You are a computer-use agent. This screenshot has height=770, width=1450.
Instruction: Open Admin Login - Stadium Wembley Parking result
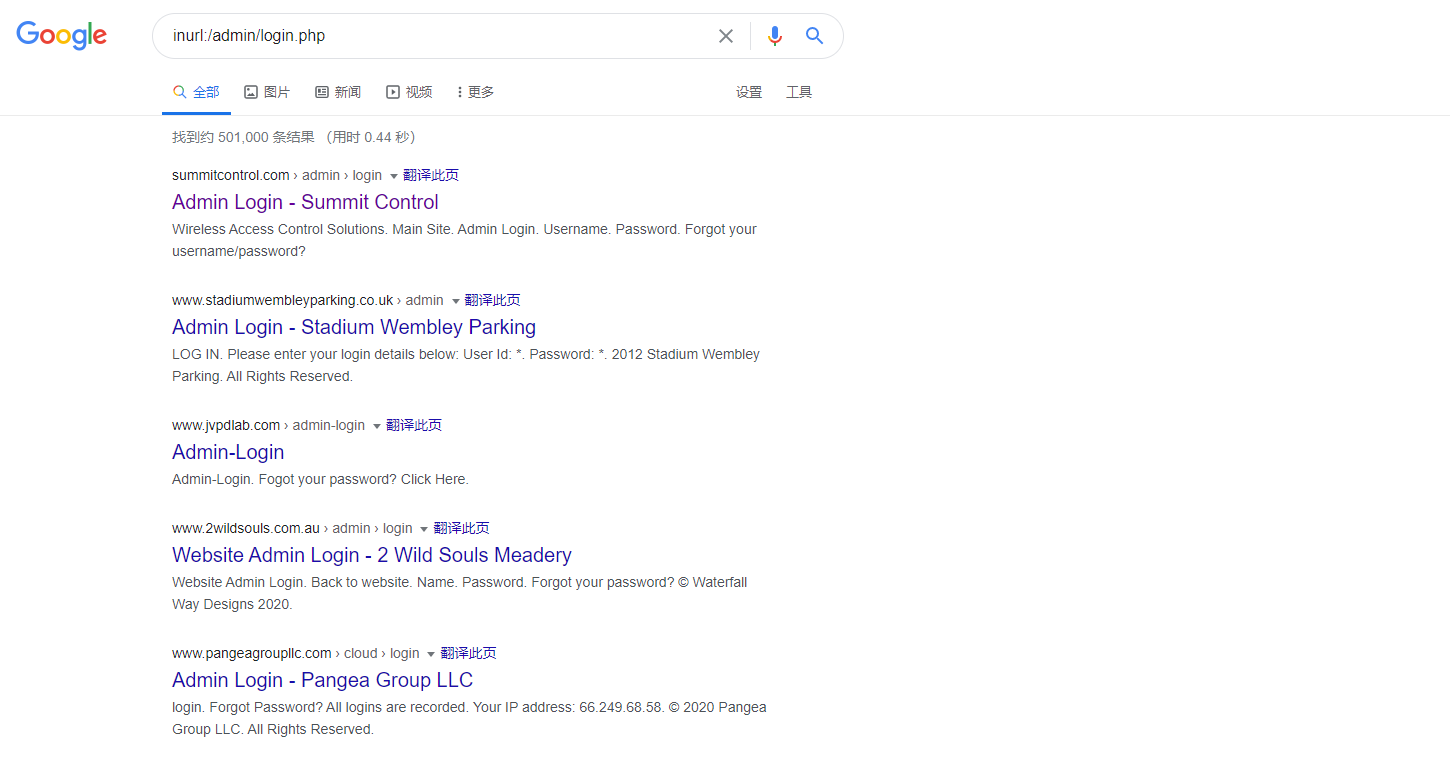354,327
